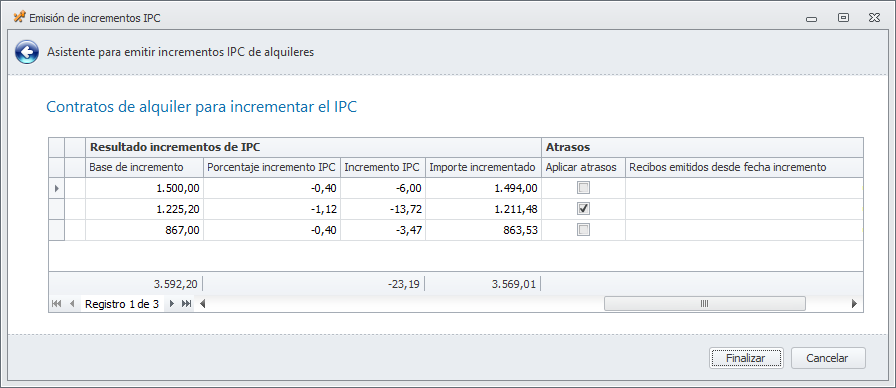Sort by Importe incrementado column header
Screen dimensions: 896x388
coord(483,167)
